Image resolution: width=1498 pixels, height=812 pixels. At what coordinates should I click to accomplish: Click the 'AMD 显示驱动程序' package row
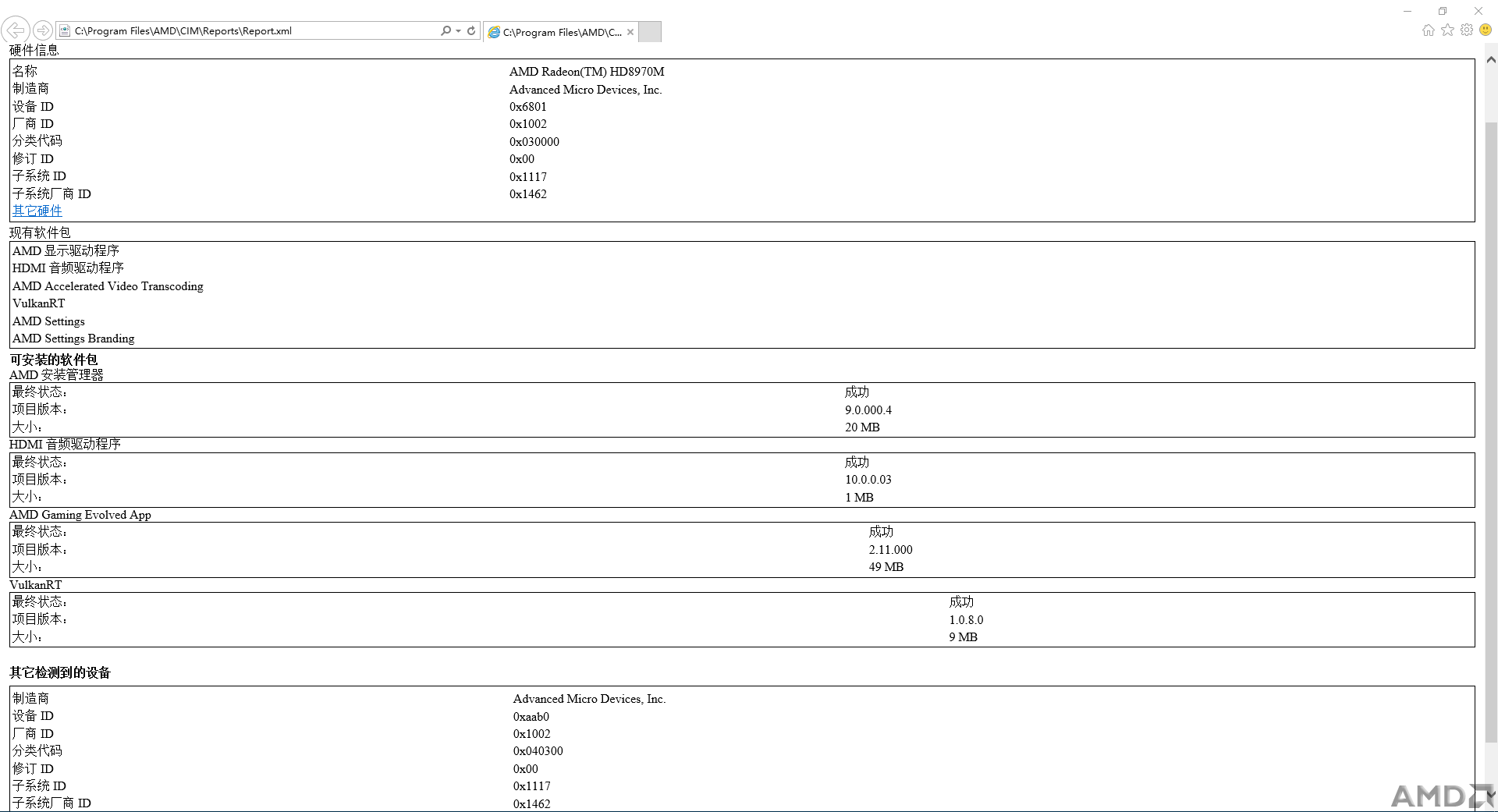click(x=66, y=250)
